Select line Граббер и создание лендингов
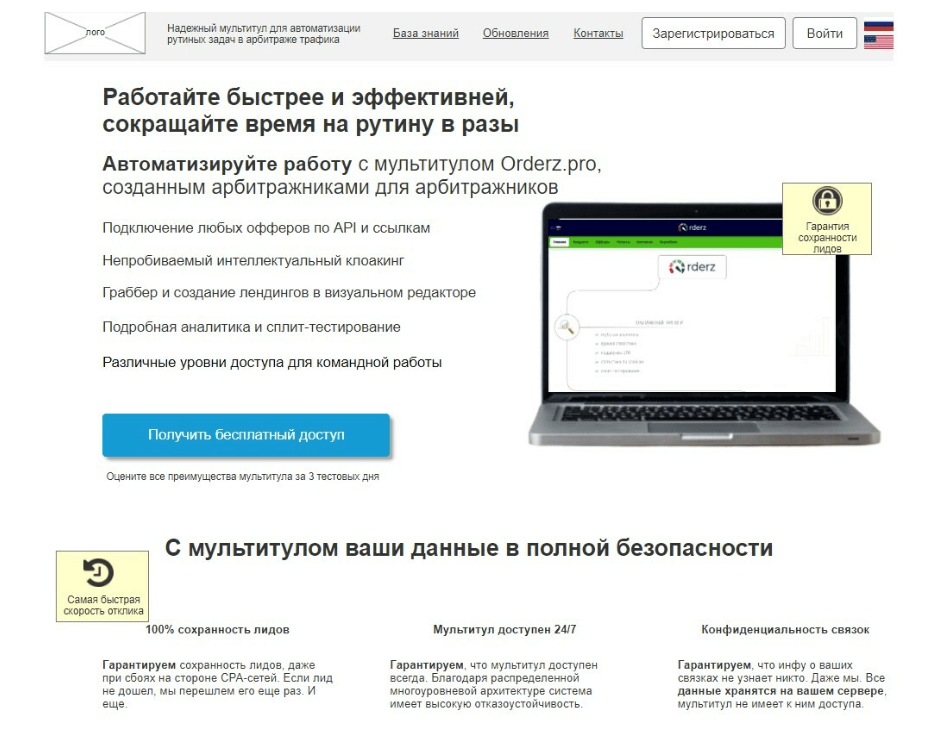The height and width of the screenshot is (730, 939). [x=289, y=293]
